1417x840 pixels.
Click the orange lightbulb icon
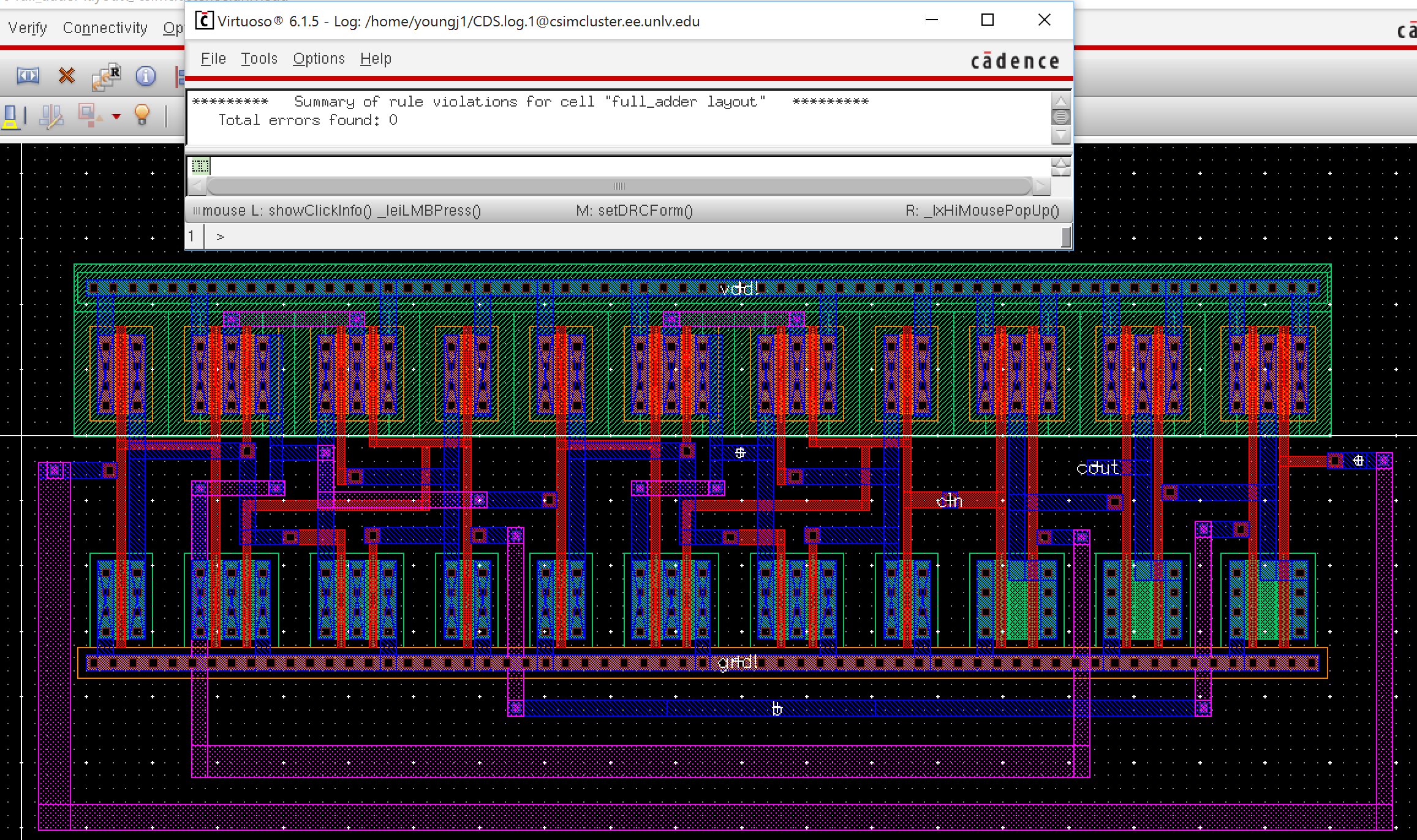(x=142, y=115)
